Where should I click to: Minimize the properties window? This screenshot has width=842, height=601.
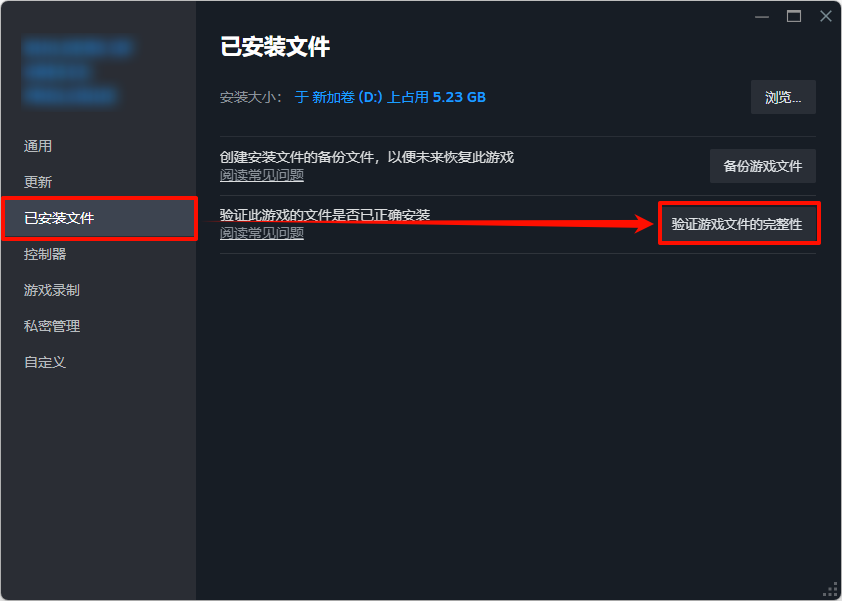coord(761,17)
